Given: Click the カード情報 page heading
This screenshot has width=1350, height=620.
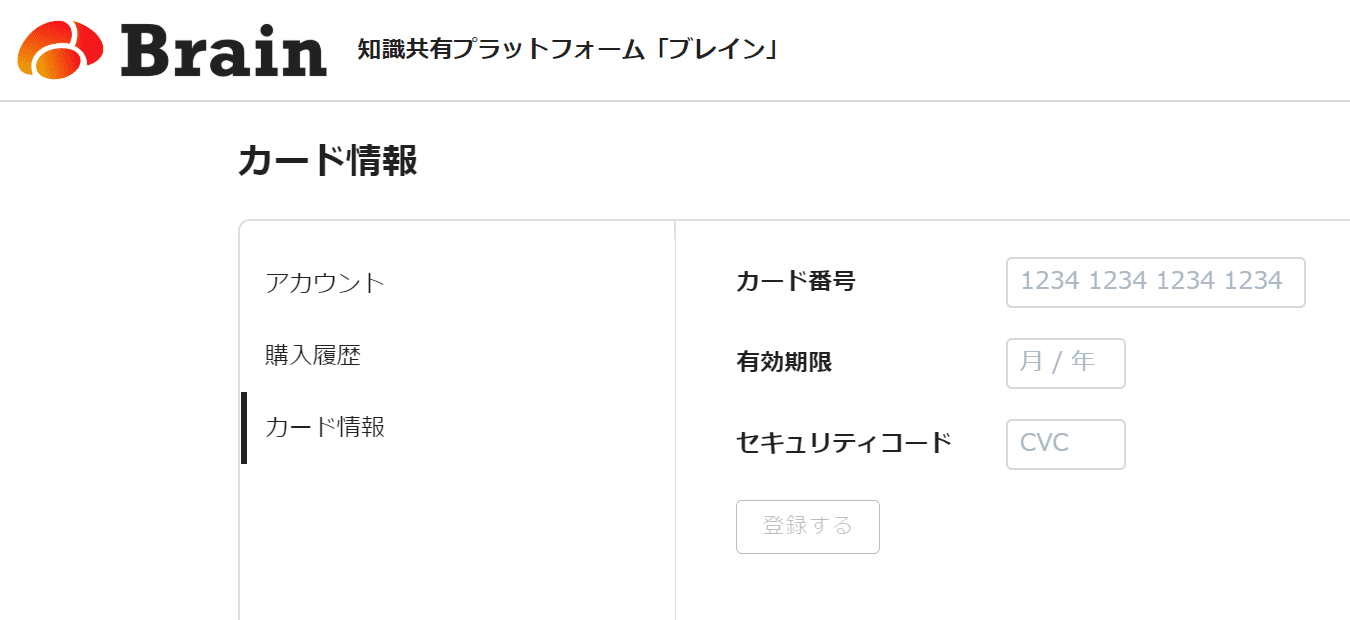Looking at the screenshot, I should 328,160.
